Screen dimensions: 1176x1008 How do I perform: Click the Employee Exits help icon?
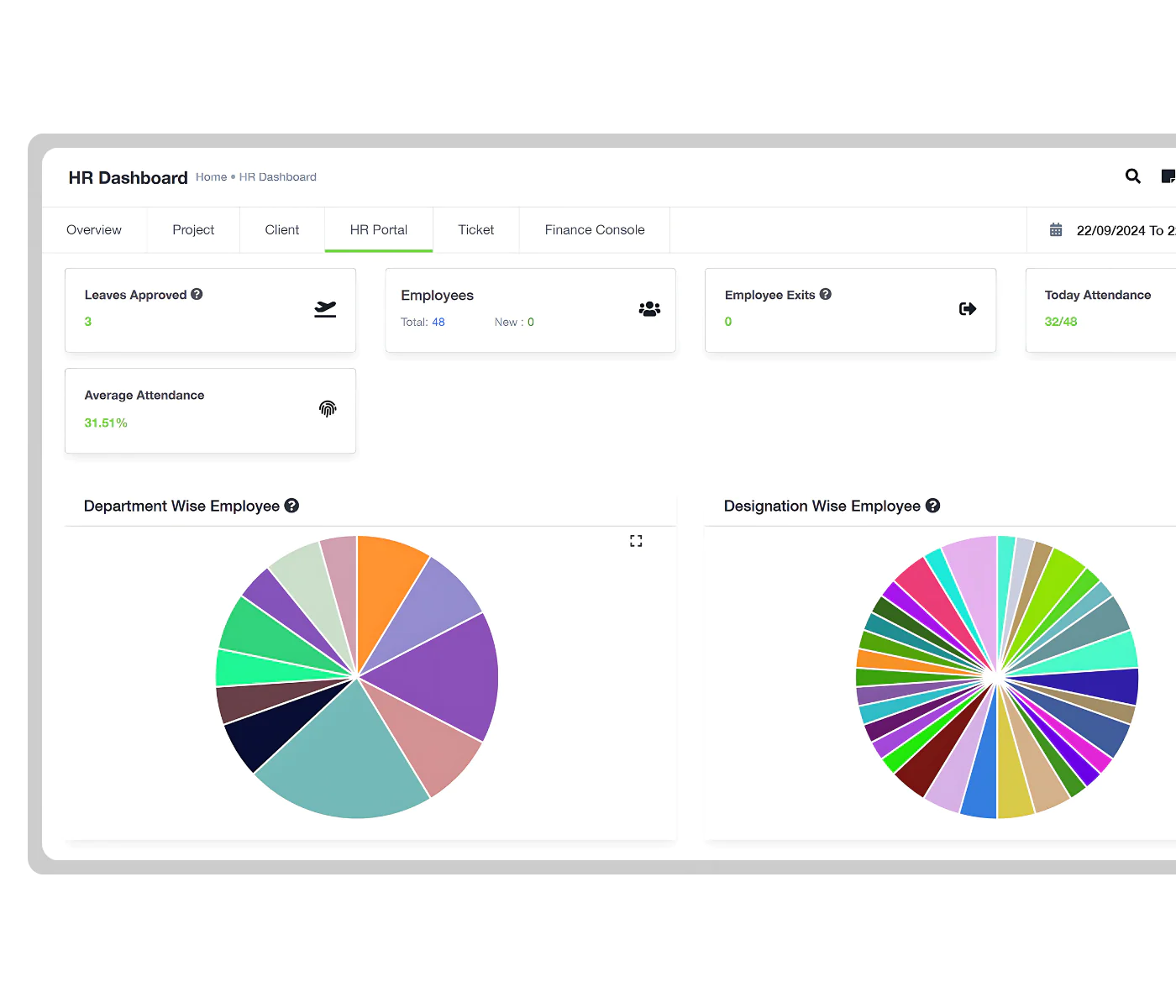[826, 294]
